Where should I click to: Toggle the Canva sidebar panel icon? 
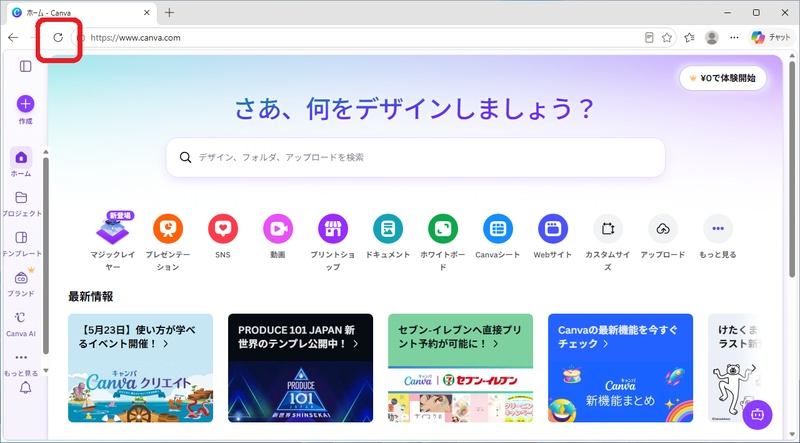tap(26, 66)
